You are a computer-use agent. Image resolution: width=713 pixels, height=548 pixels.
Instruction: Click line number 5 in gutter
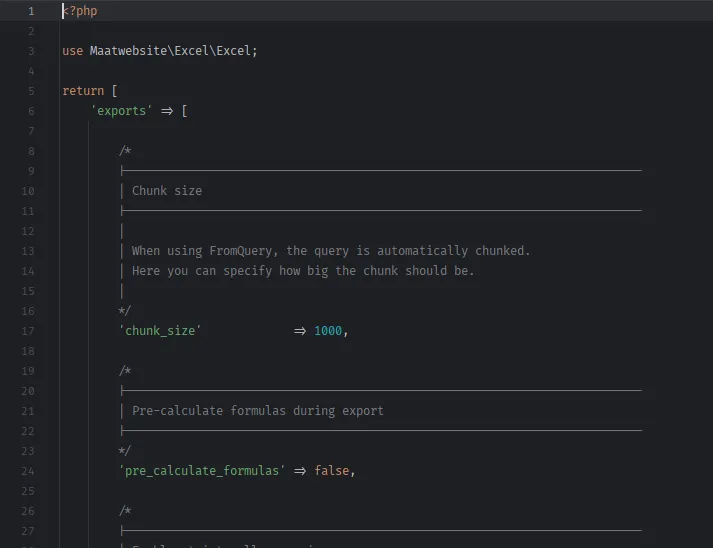(31, 91)
